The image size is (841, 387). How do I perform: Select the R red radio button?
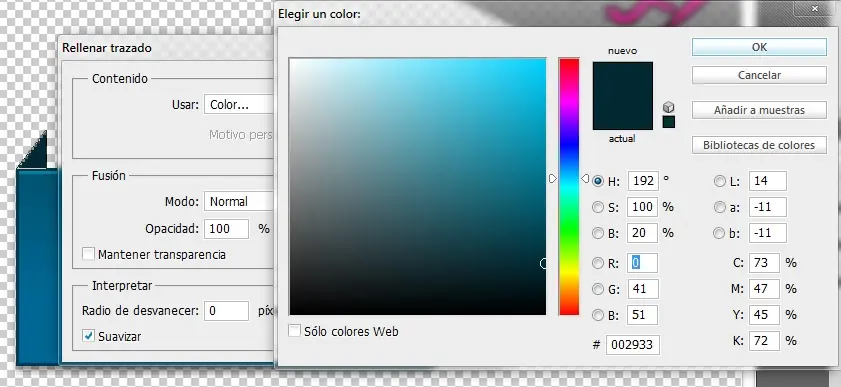pyautogui.click(x=598, y=263)
